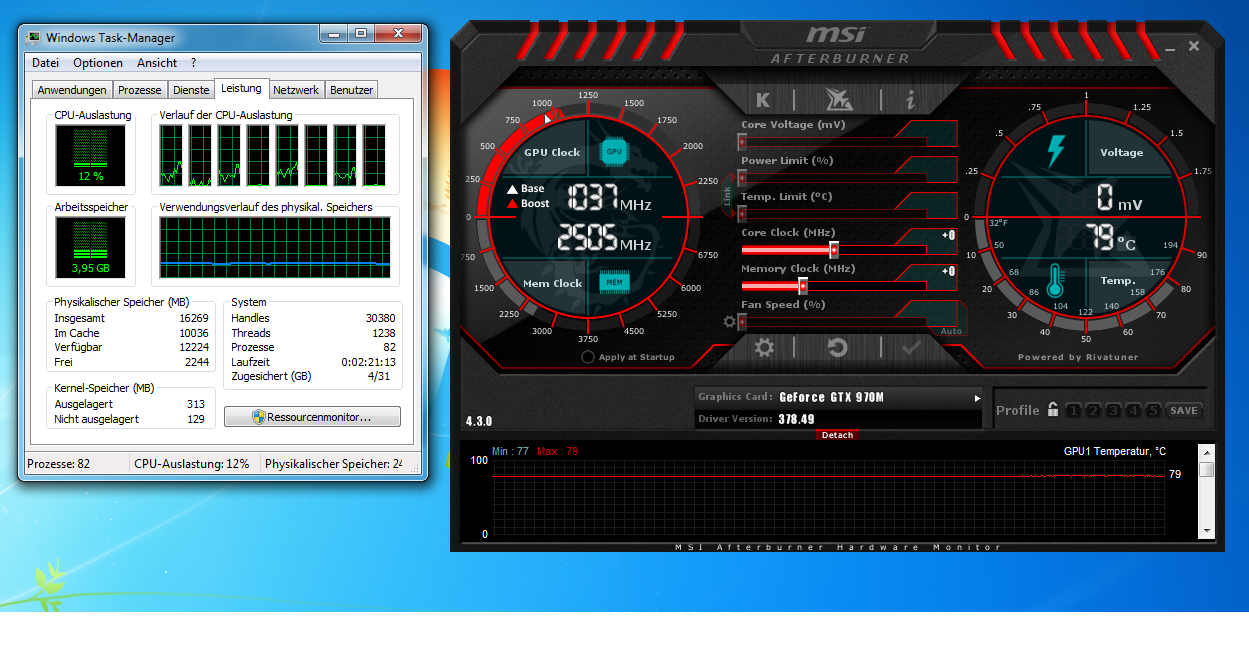Toggle the profile lock padlock icon
Screen dimensions: 1249x648
point(1052,410)
